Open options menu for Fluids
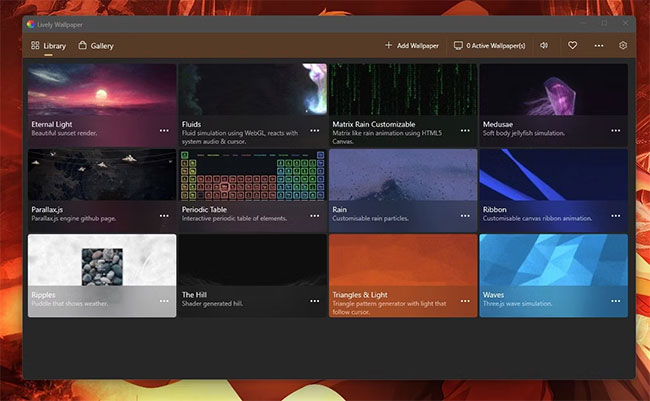This screenshot has height=401, width=650. coord(315,131)
